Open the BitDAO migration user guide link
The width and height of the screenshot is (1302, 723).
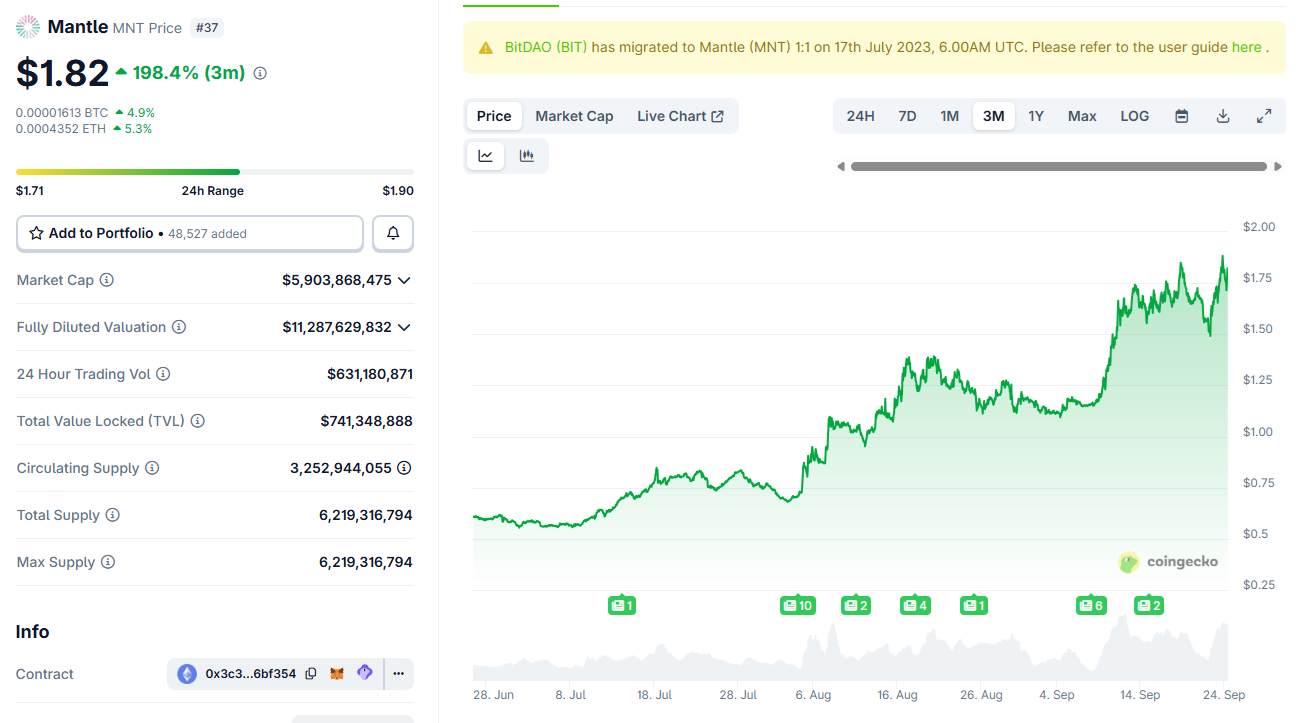coord(1245,46)
